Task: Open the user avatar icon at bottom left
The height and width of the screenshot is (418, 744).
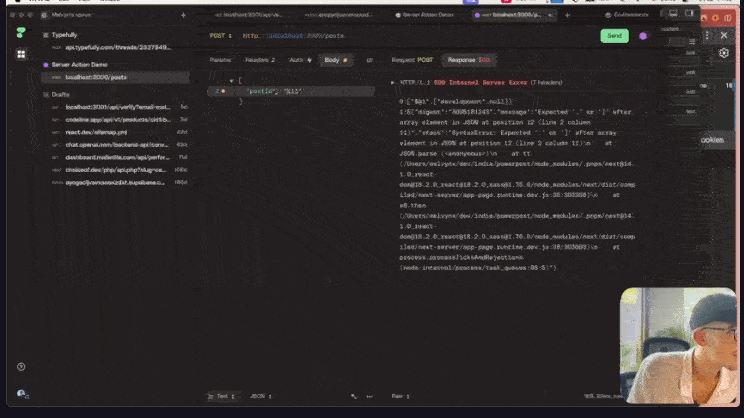Action: pyautogui.click(x=21, y=394)
